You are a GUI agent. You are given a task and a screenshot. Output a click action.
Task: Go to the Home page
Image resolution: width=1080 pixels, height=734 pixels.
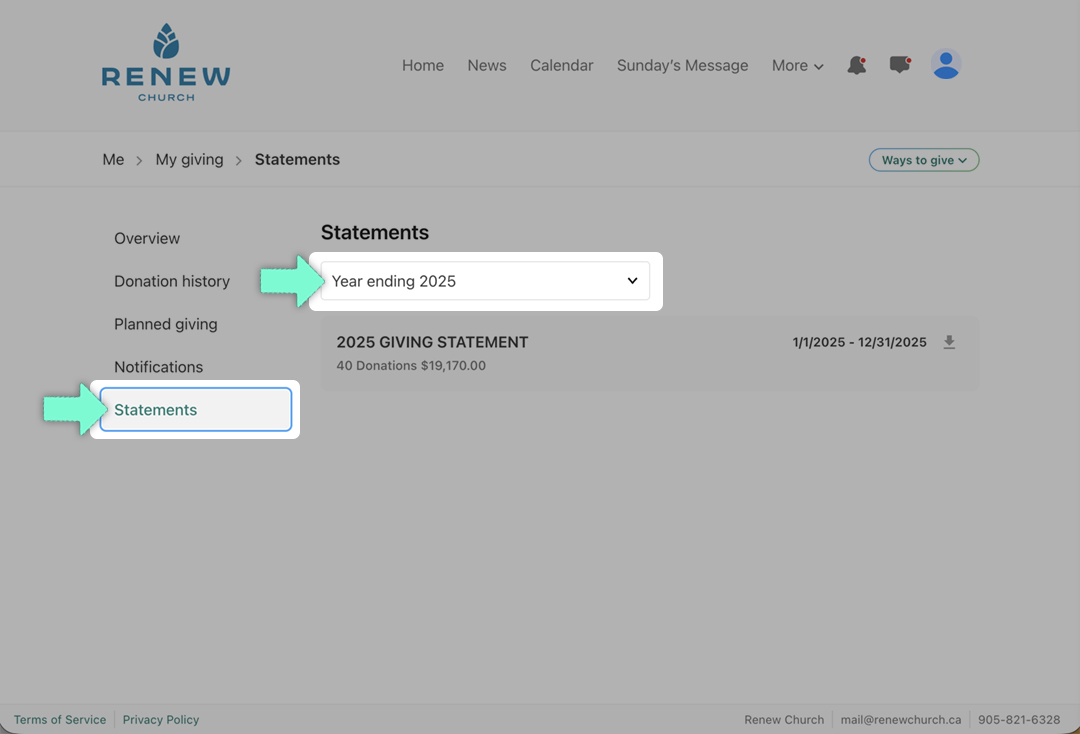(x=423, y=65)
